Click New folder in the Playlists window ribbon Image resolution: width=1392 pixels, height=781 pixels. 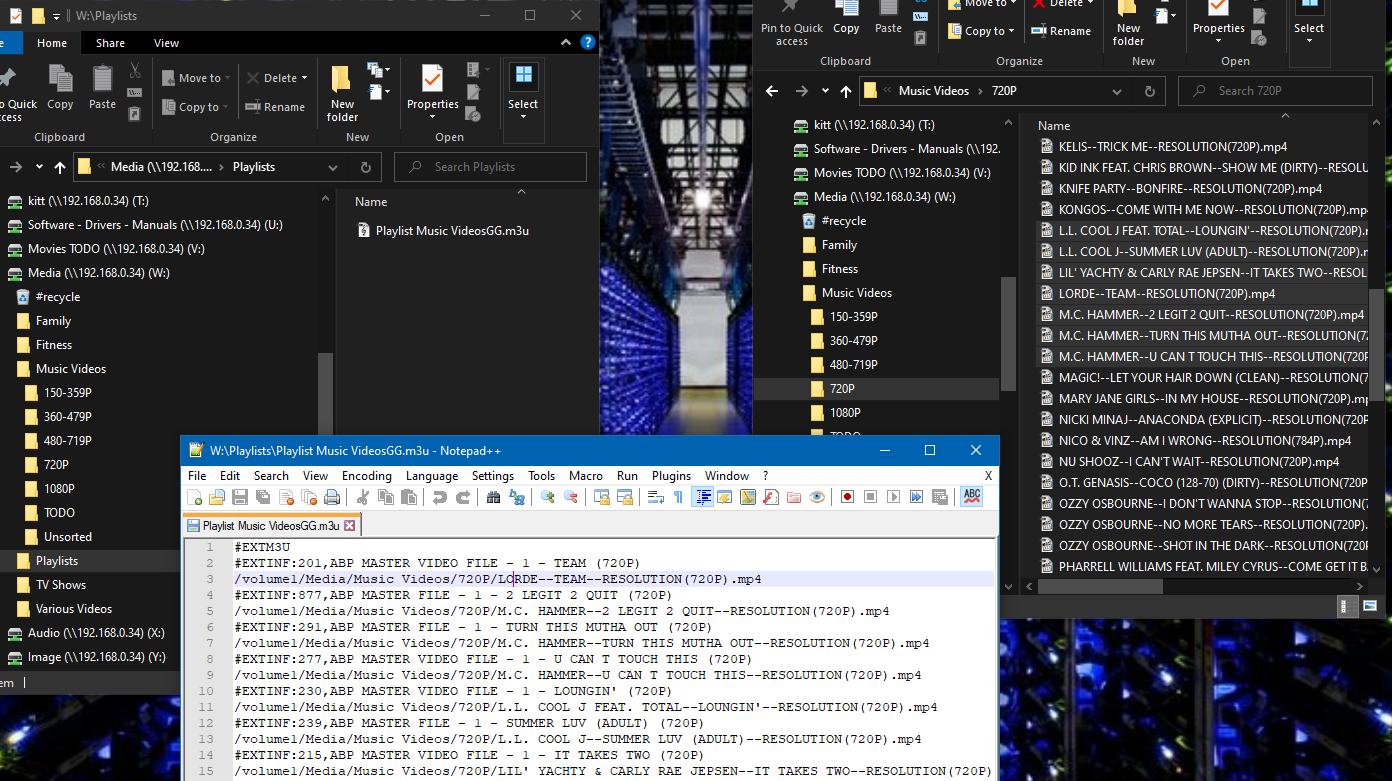click(x=342, y=92)
